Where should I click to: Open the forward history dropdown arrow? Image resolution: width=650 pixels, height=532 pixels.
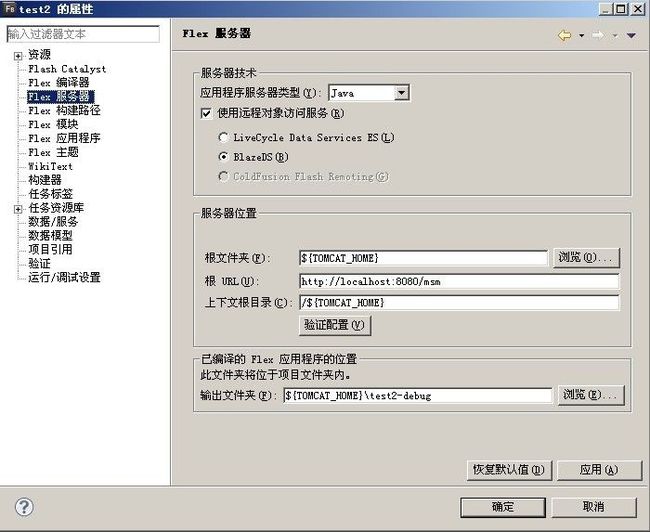click(x=615, y=36)
